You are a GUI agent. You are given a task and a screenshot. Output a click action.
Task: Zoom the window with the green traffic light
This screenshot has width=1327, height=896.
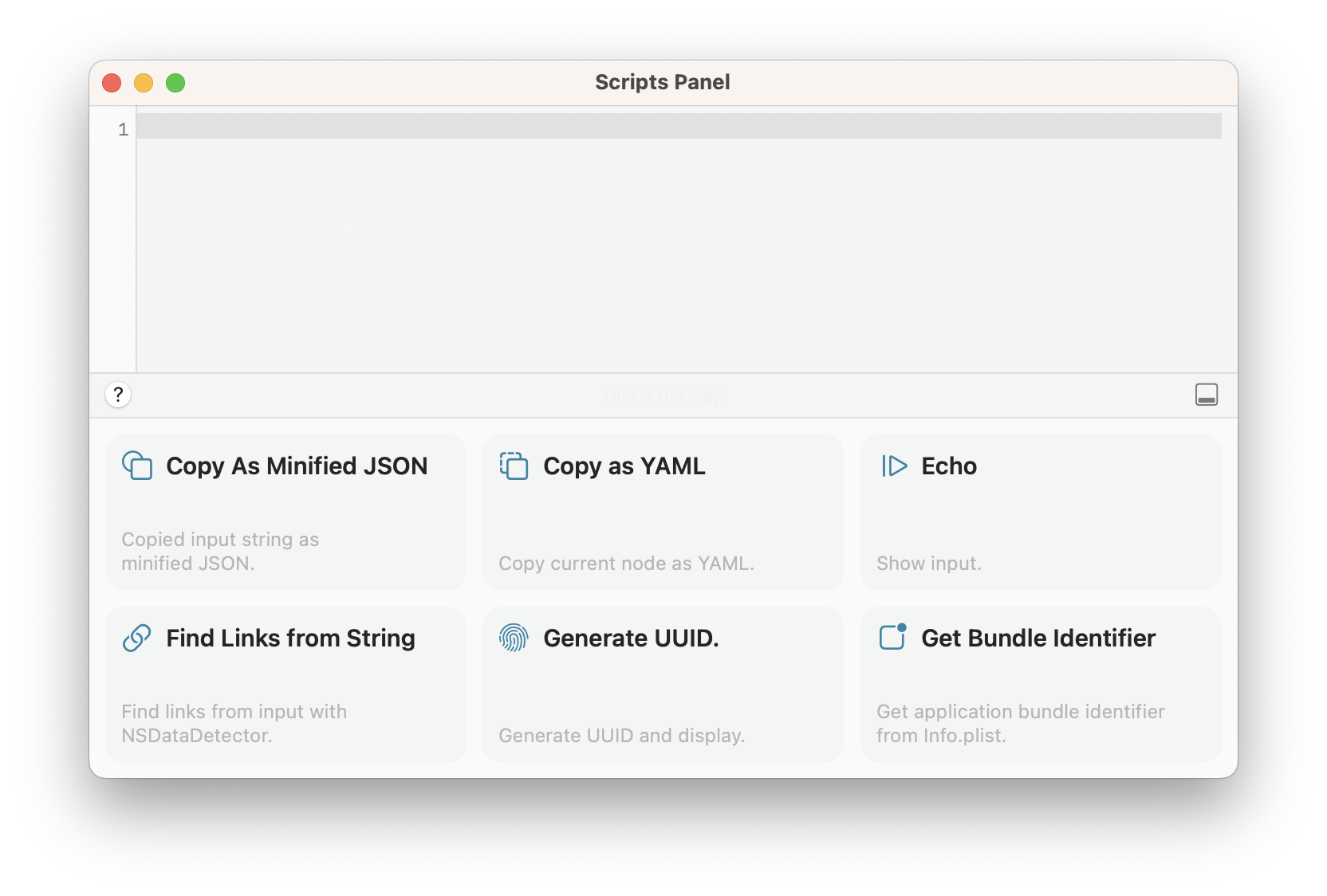175,82
